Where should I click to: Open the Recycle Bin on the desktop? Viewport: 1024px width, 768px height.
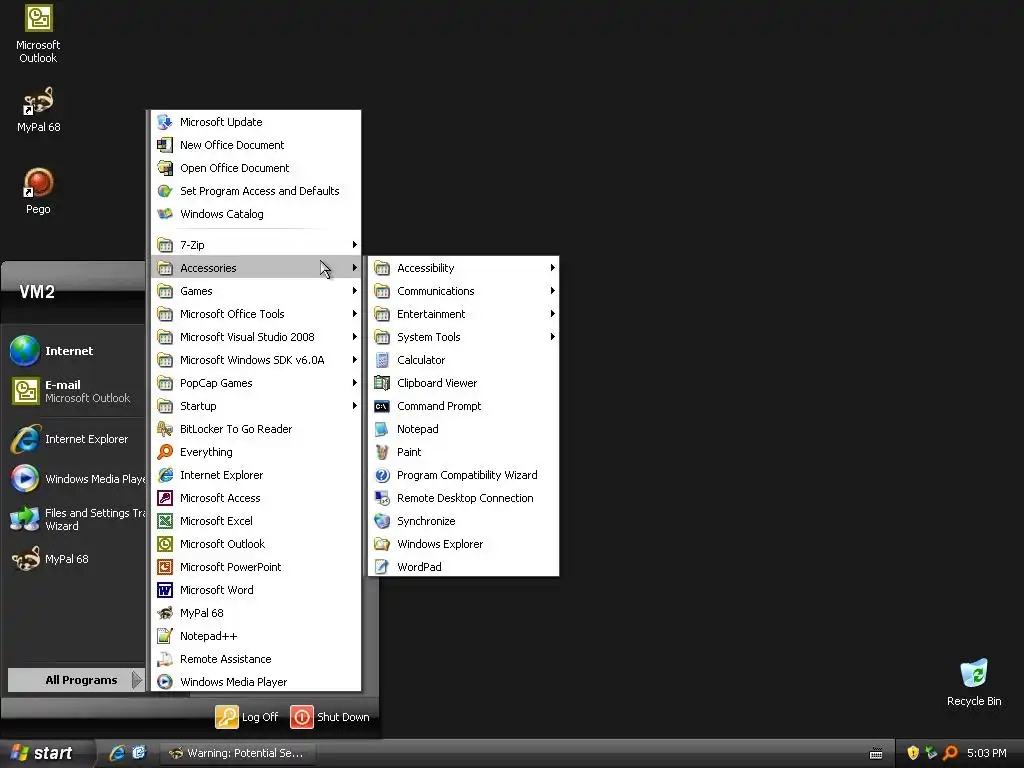(974, 682)
